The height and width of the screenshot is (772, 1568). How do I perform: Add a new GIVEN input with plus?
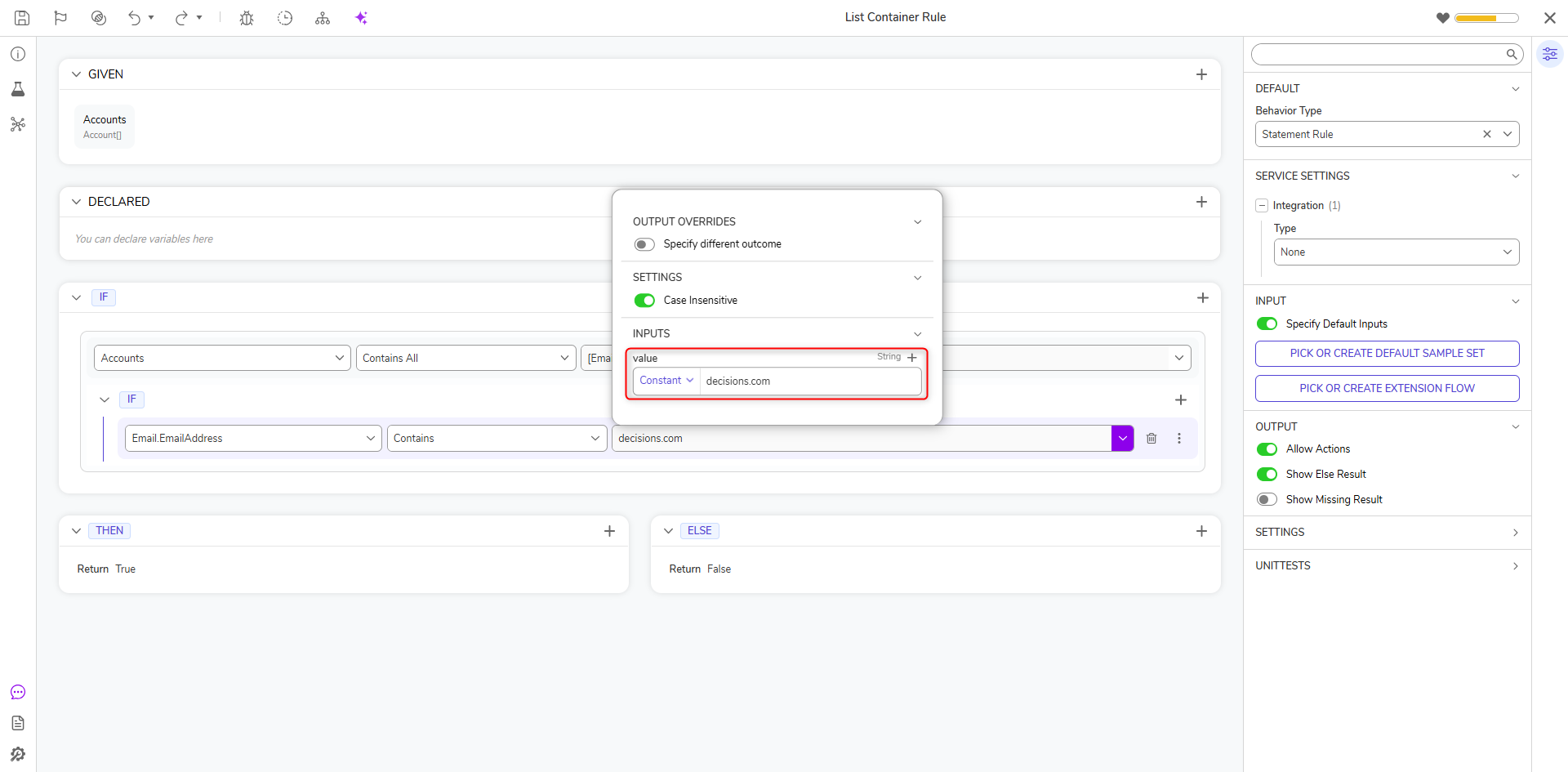point(1201,74)
